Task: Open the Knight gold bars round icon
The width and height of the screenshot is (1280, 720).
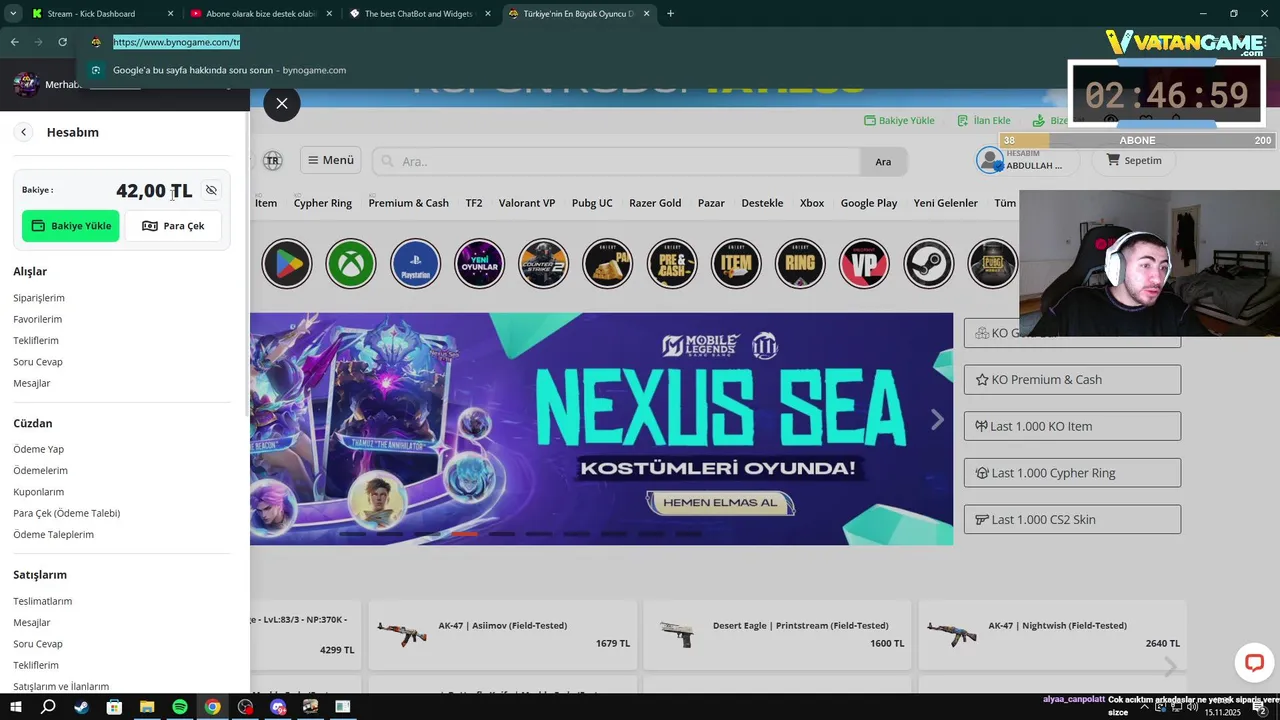Action: pos(607,263)
